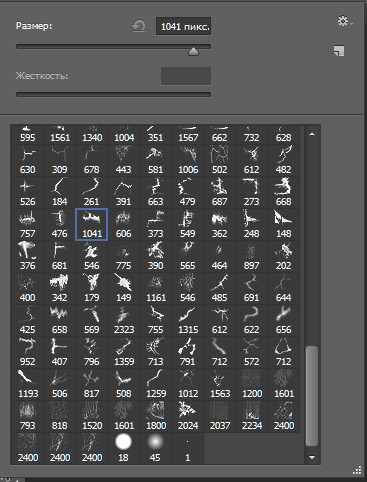This screenshot has height=482, width=367.
Task: Pick the star-shaped brush 526
Action: [x=28, y=193]
